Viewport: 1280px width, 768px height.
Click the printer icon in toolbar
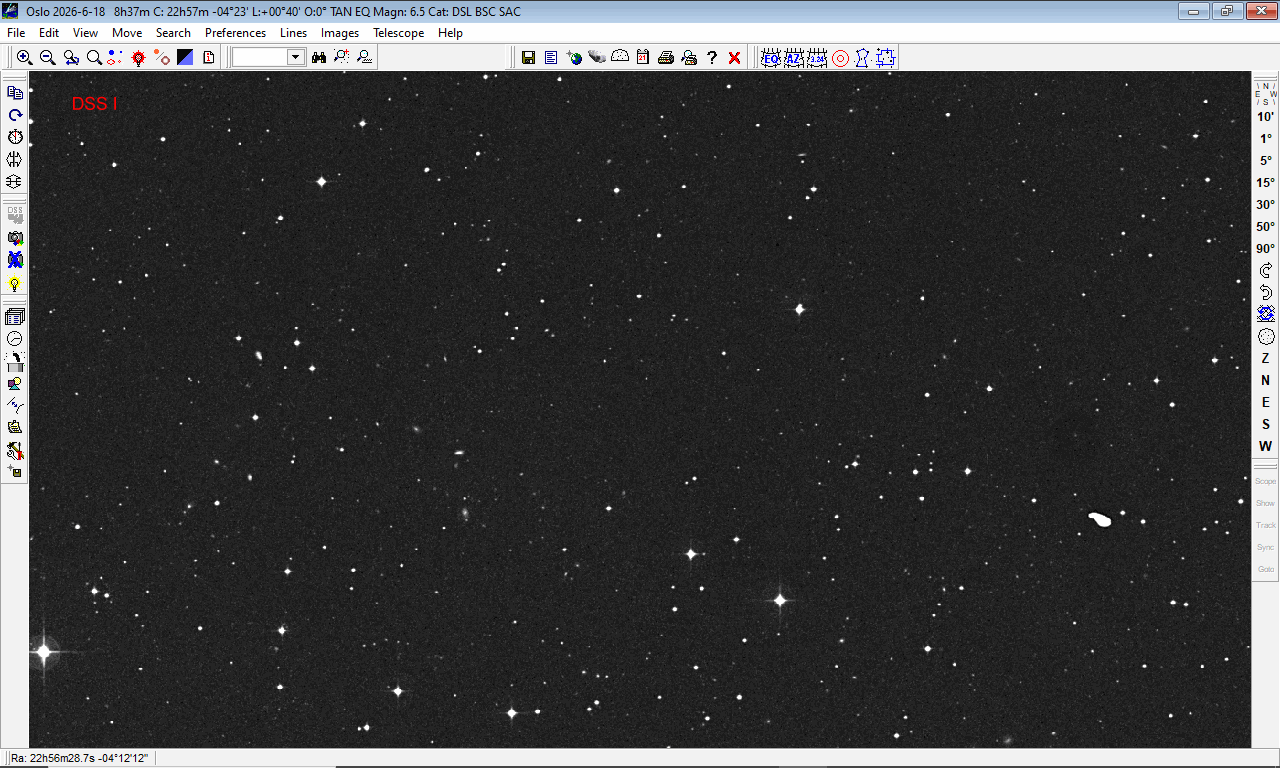point(666,58)
